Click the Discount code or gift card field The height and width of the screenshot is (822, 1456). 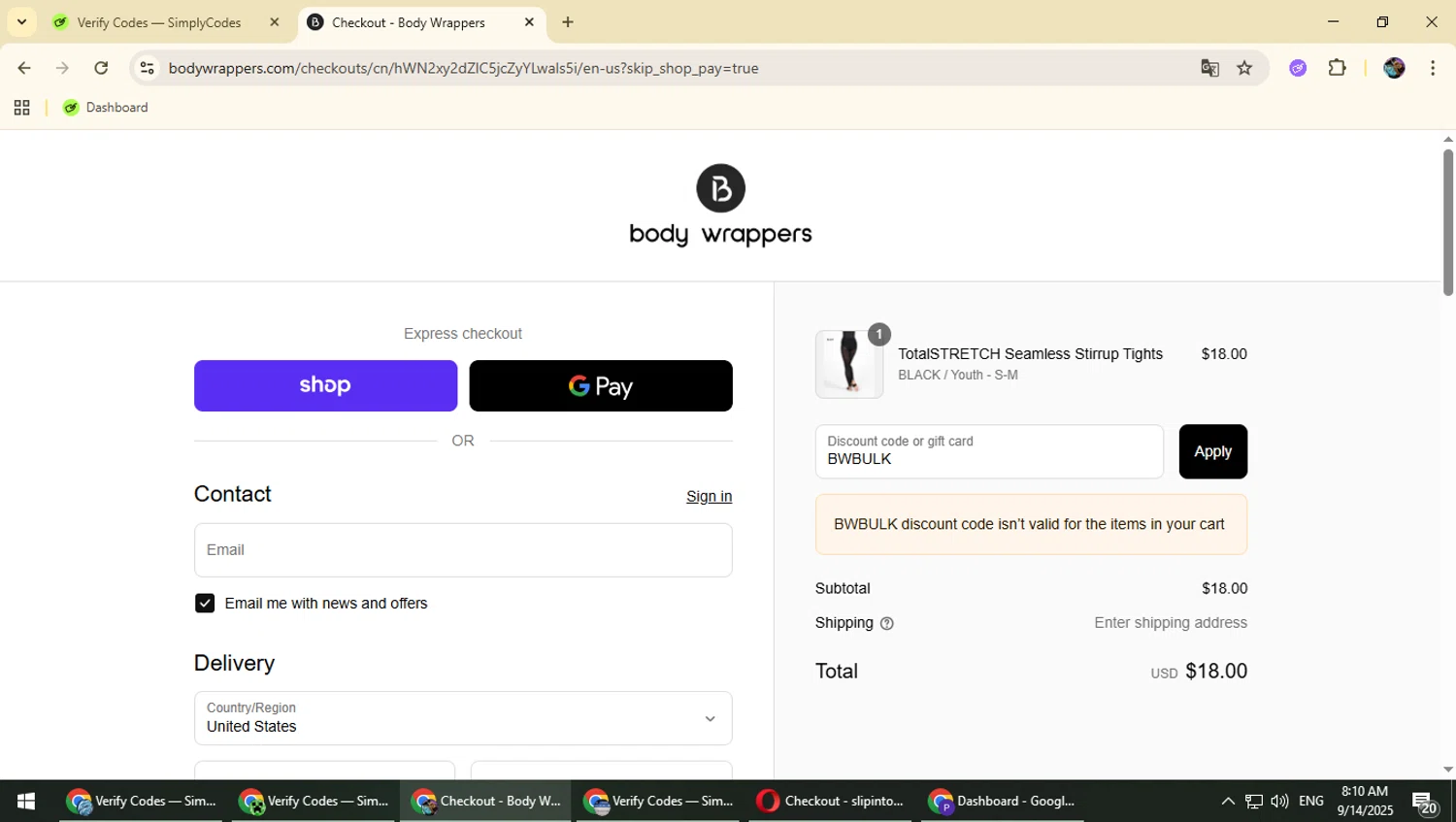click(x=989, y=451)
